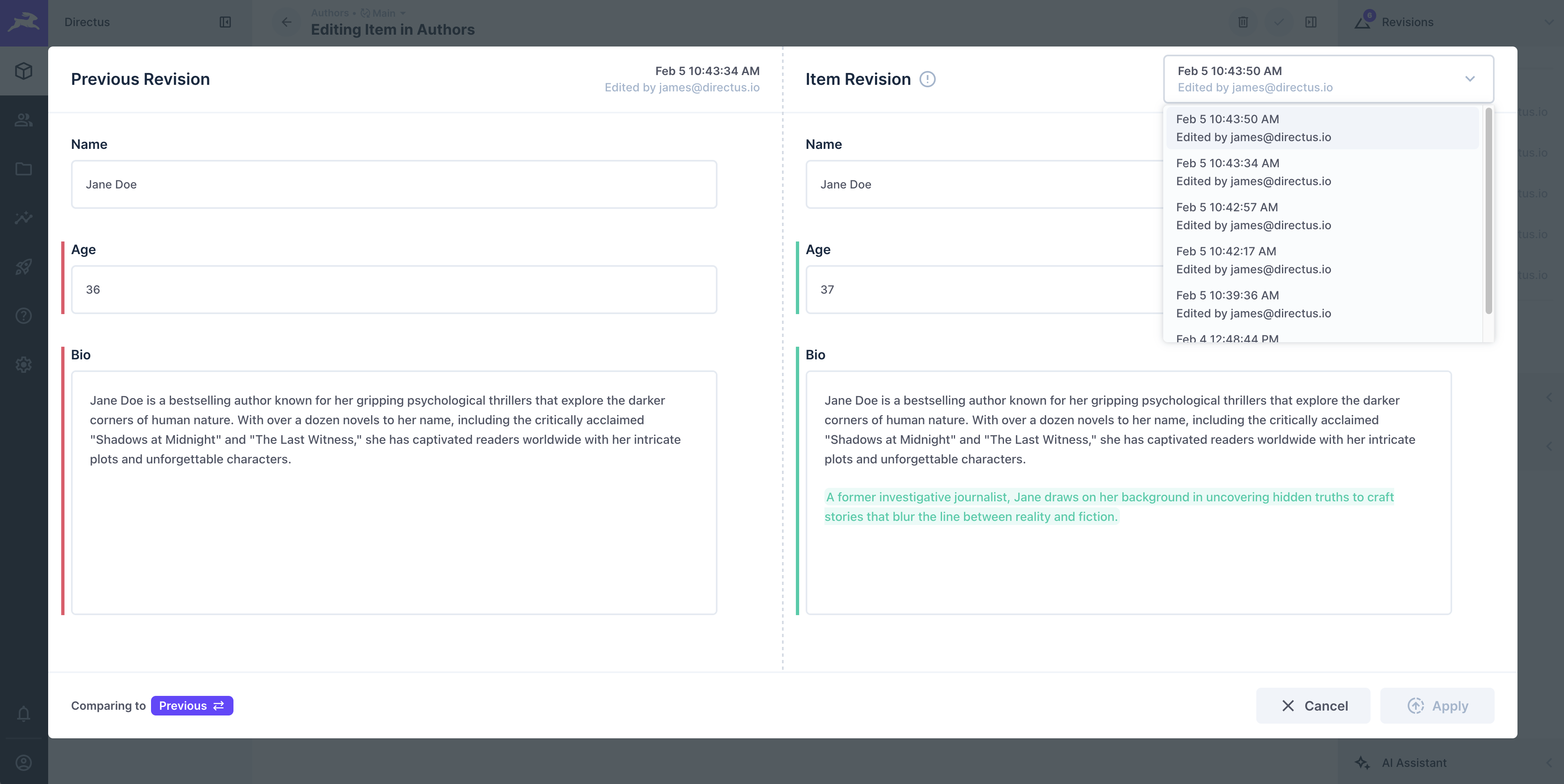Viewport: 1564px width, 784px height.
Task: Open the File Library module
Action: click(23, 169)
